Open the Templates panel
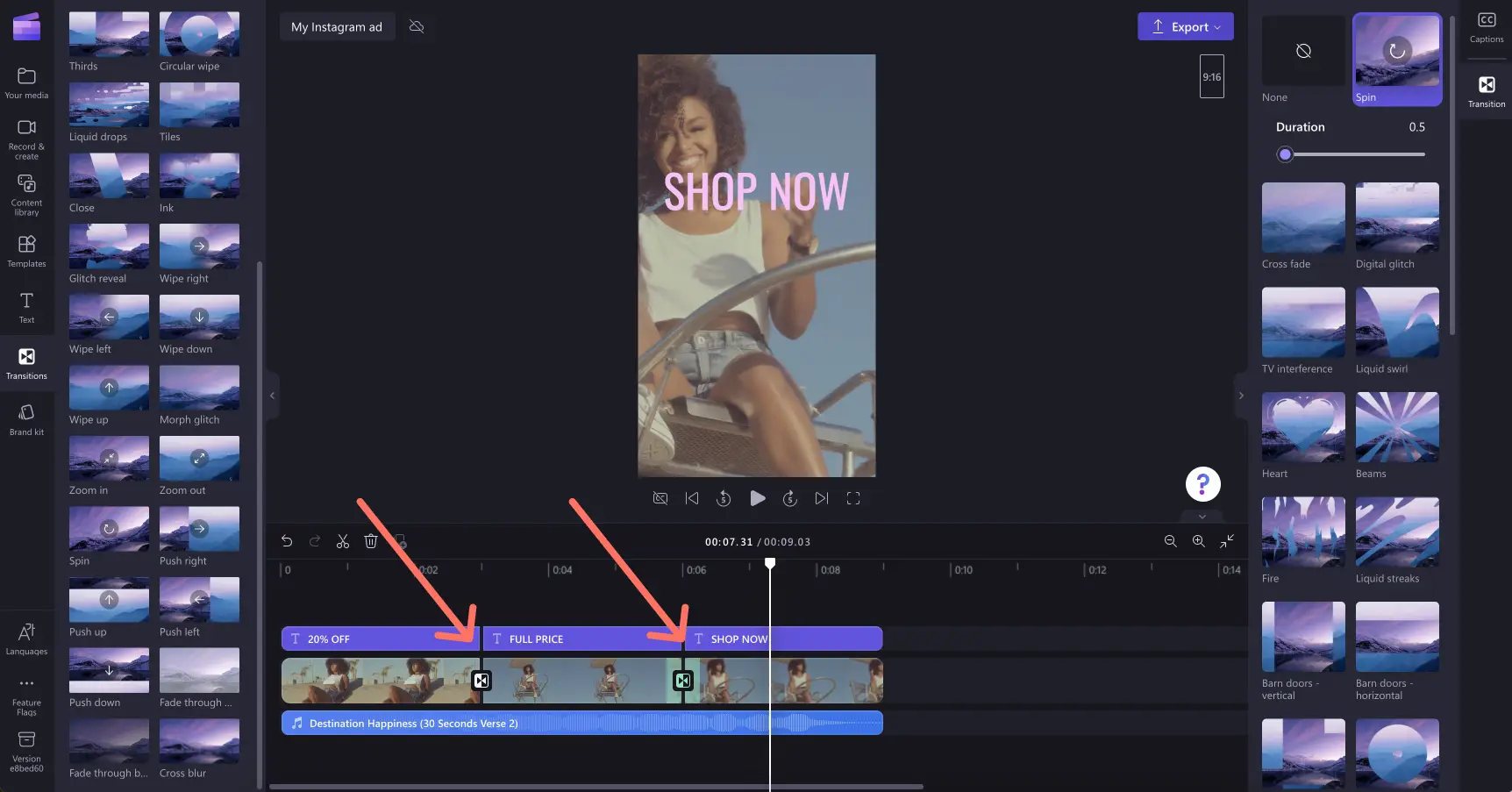Image resolution: width=1512 pixels, height=792 pixels. [26, 251]
